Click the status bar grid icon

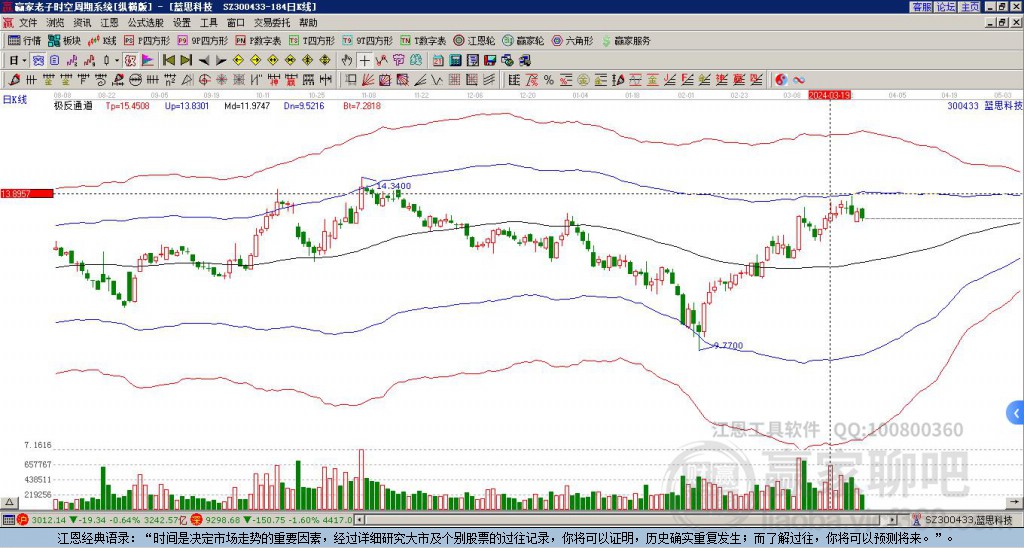pyautogui.click(x=8, y=520)
